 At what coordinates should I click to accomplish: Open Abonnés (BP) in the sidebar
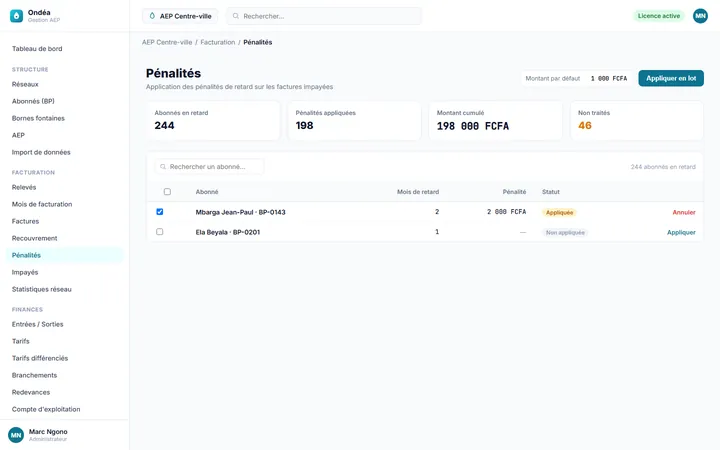(x=33, y=101)
